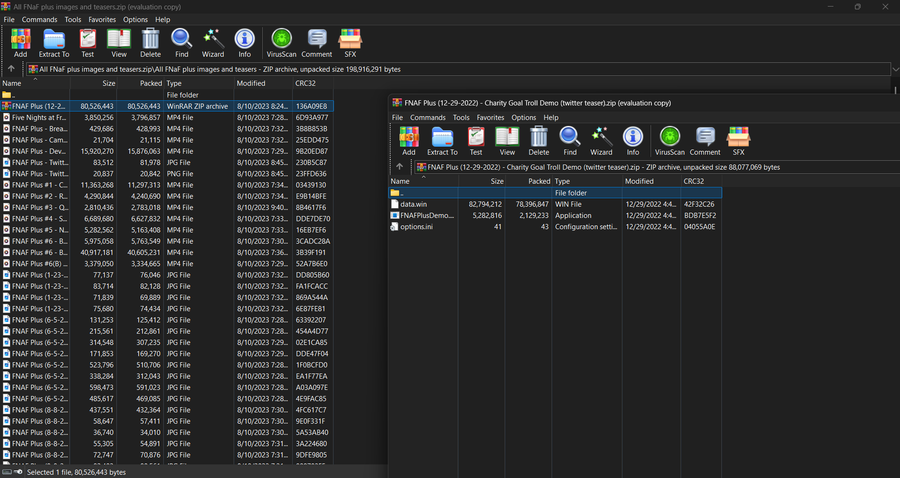Run VirusScan in back WinRAR window
The height and width of the screenshot is (478, 900).
click(281, 43)
